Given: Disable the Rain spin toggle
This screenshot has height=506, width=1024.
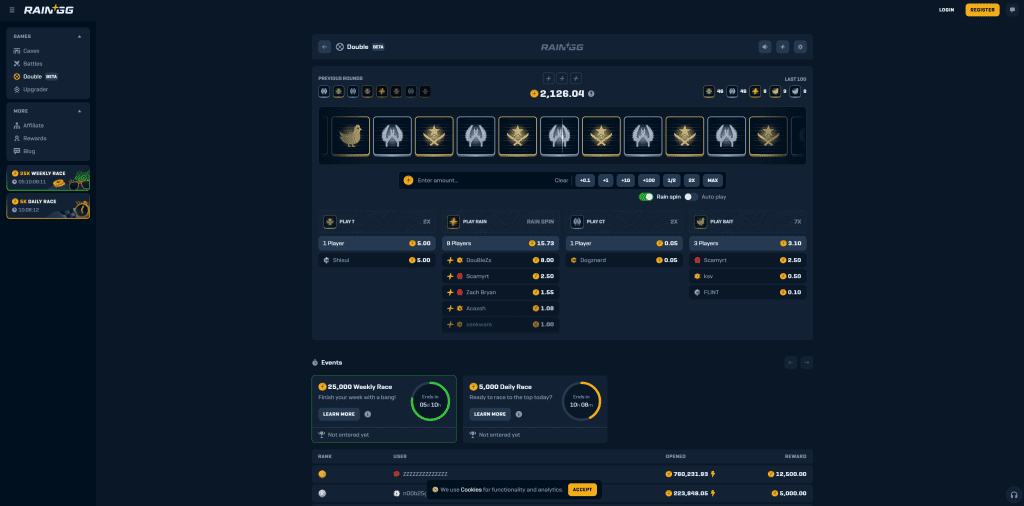Looking at the screenshot, I should click(646, 197).
